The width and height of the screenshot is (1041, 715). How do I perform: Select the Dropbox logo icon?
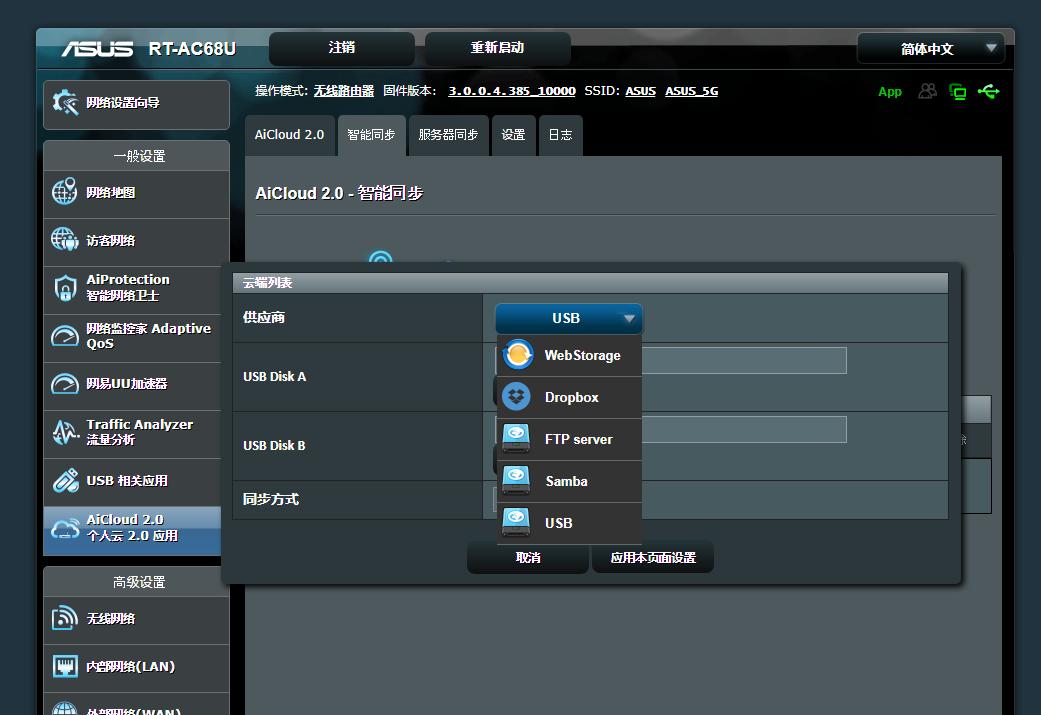[x=517, y=397]
